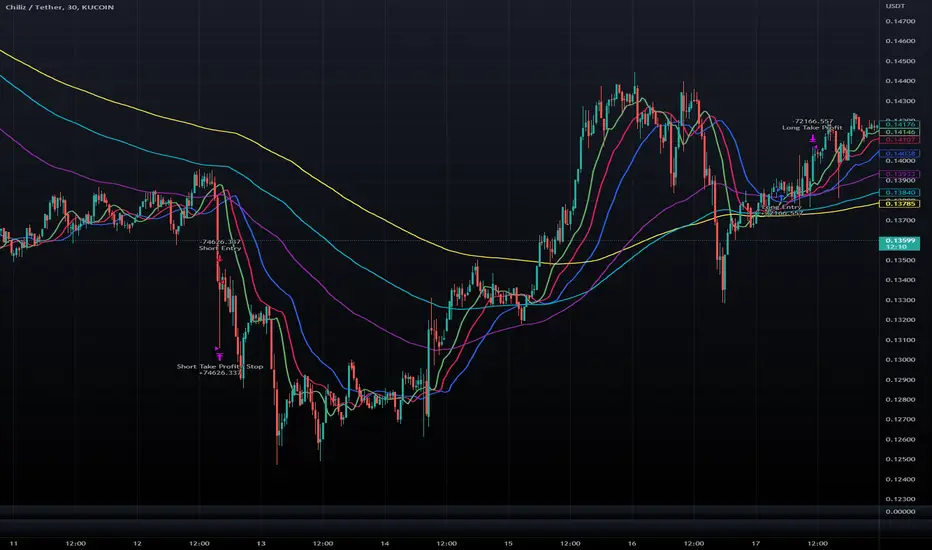Click the 0.12400 price axis label

[x=900, y=479]
